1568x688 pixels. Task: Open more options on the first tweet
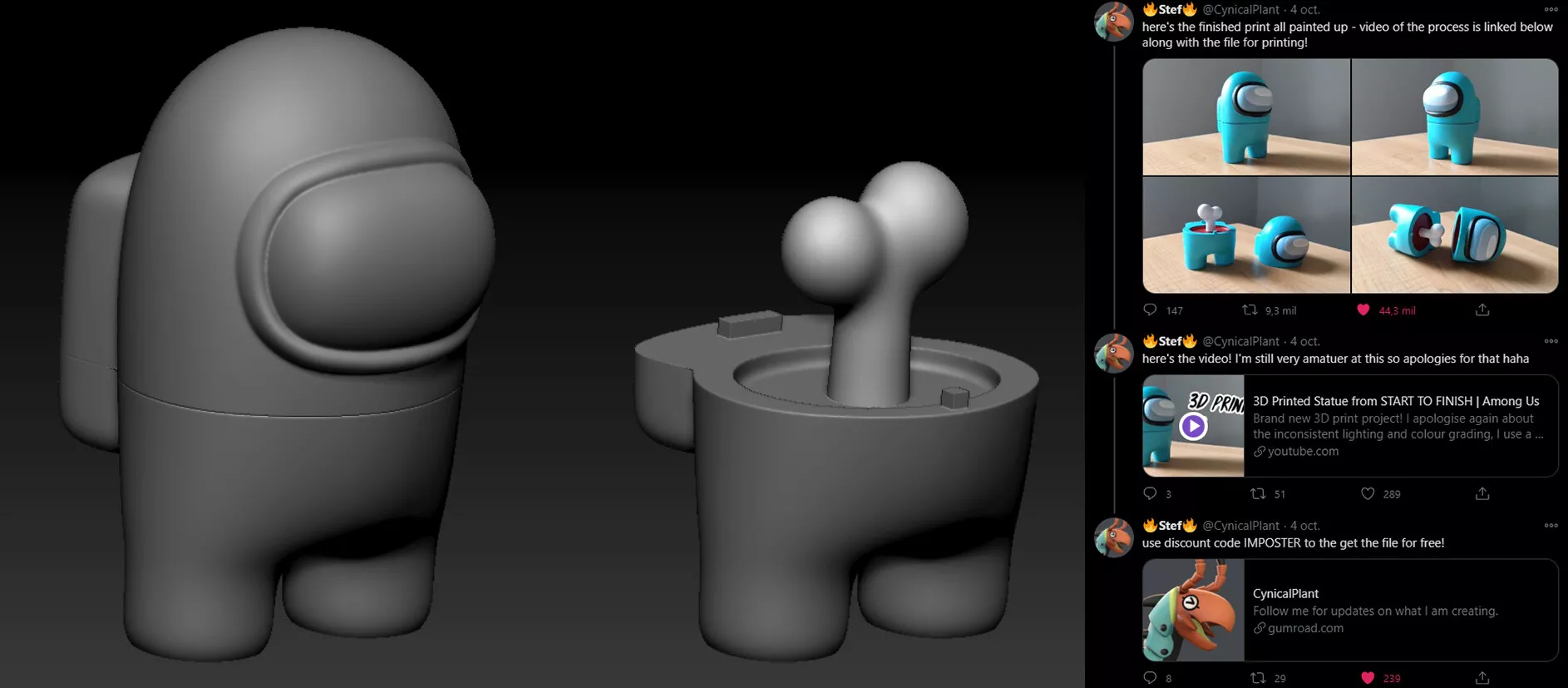[x=1551, y=10]
